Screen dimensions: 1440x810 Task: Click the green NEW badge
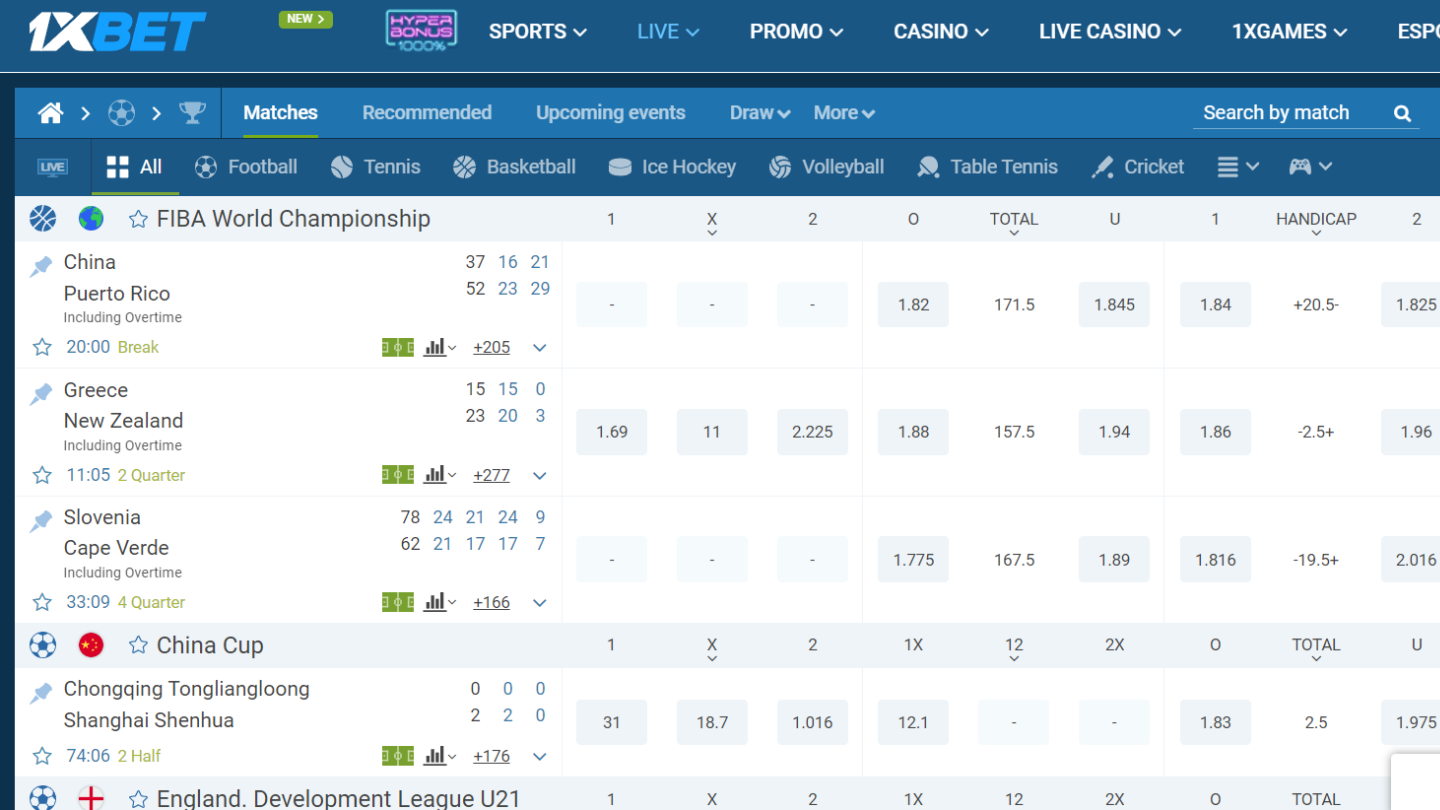[305, 19]
